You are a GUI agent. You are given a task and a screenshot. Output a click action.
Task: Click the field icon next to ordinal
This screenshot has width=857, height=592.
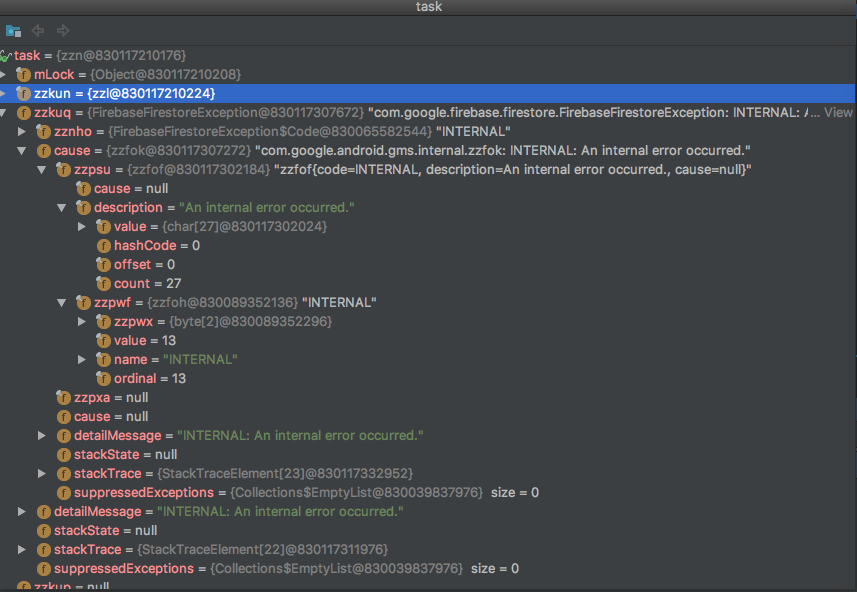[x=103, y=378]
